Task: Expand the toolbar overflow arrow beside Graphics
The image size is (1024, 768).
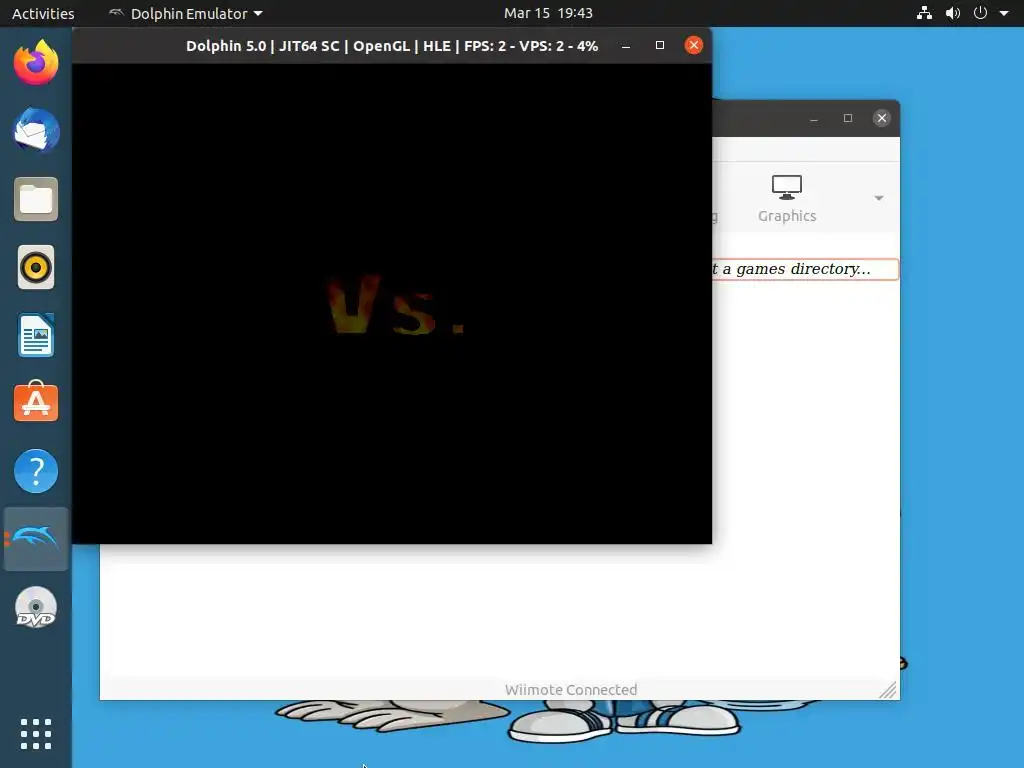Action: click(879, 198)
